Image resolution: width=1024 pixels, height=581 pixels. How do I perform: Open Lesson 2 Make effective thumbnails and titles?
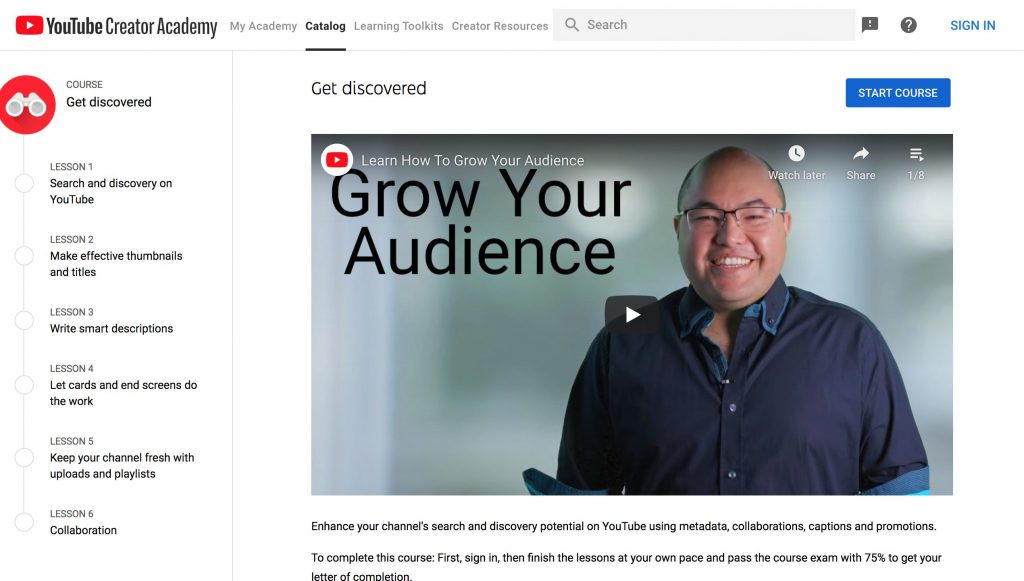point(116,256)
